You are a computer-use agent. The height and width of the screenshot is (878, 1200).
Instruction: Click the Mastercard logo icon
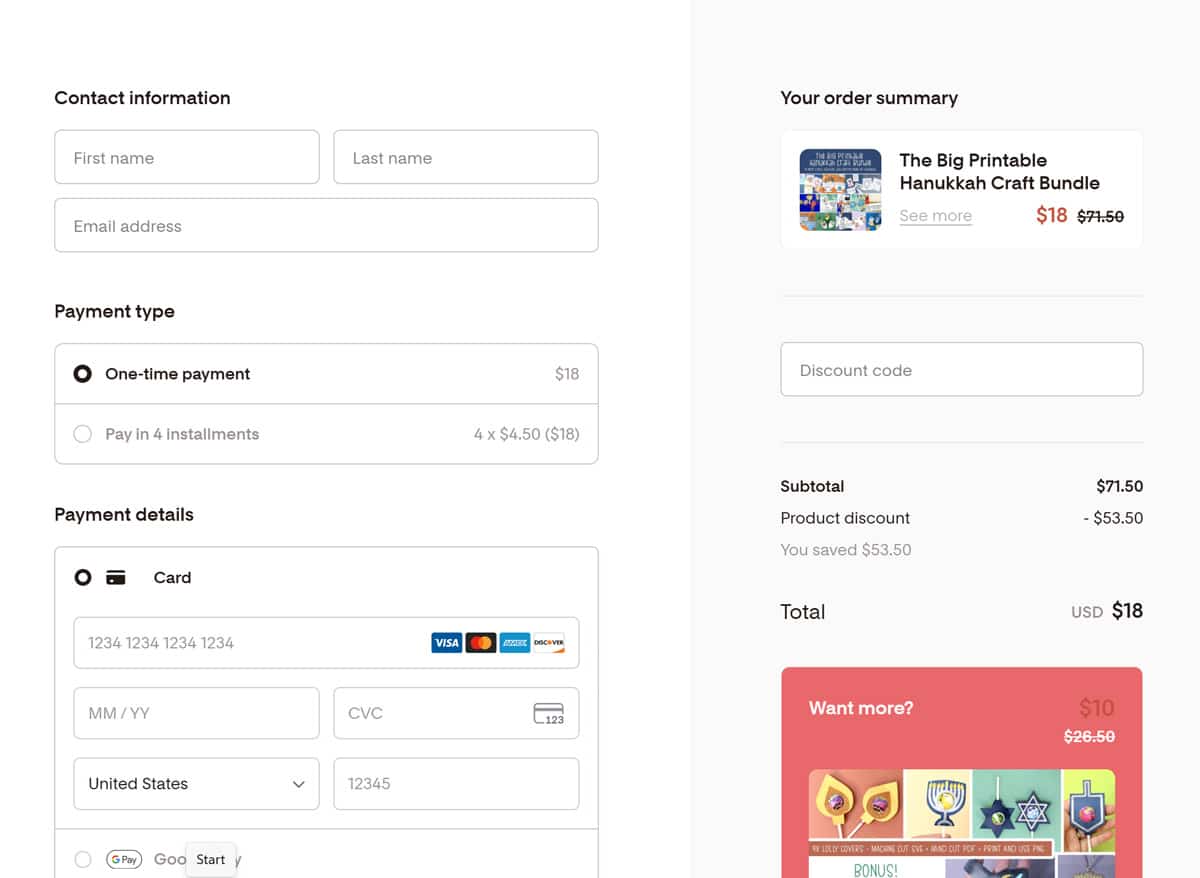point(481,643)
